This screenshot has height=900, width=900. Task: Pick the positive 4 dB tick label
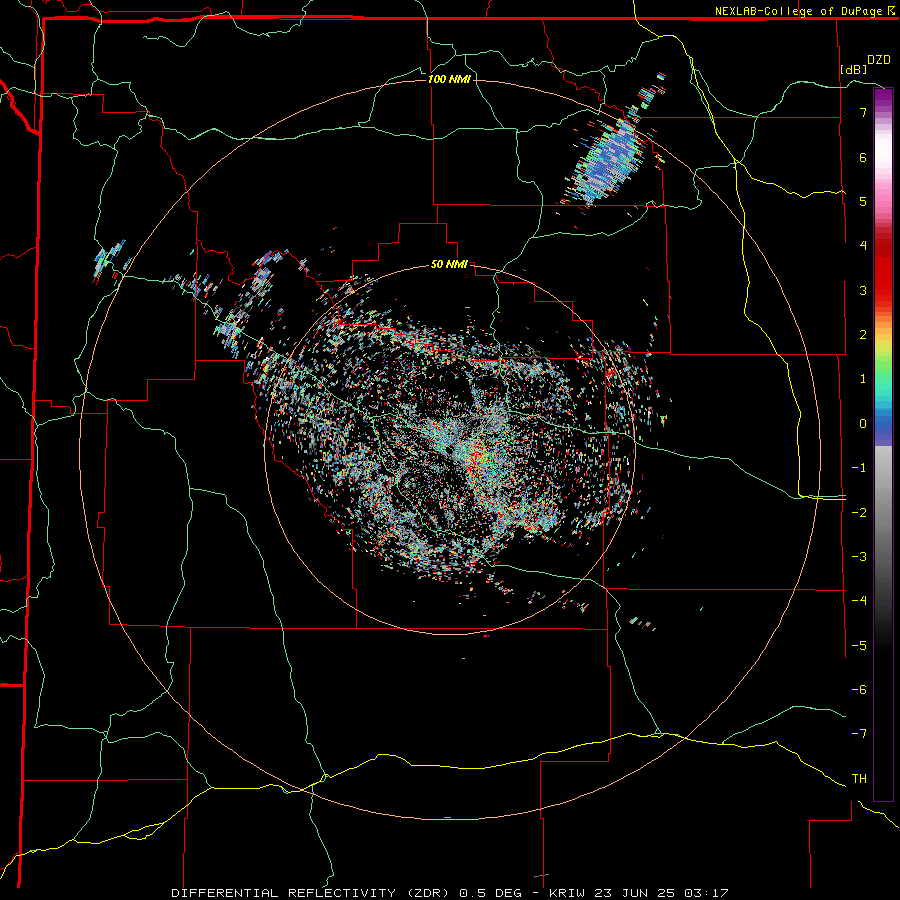863,246
